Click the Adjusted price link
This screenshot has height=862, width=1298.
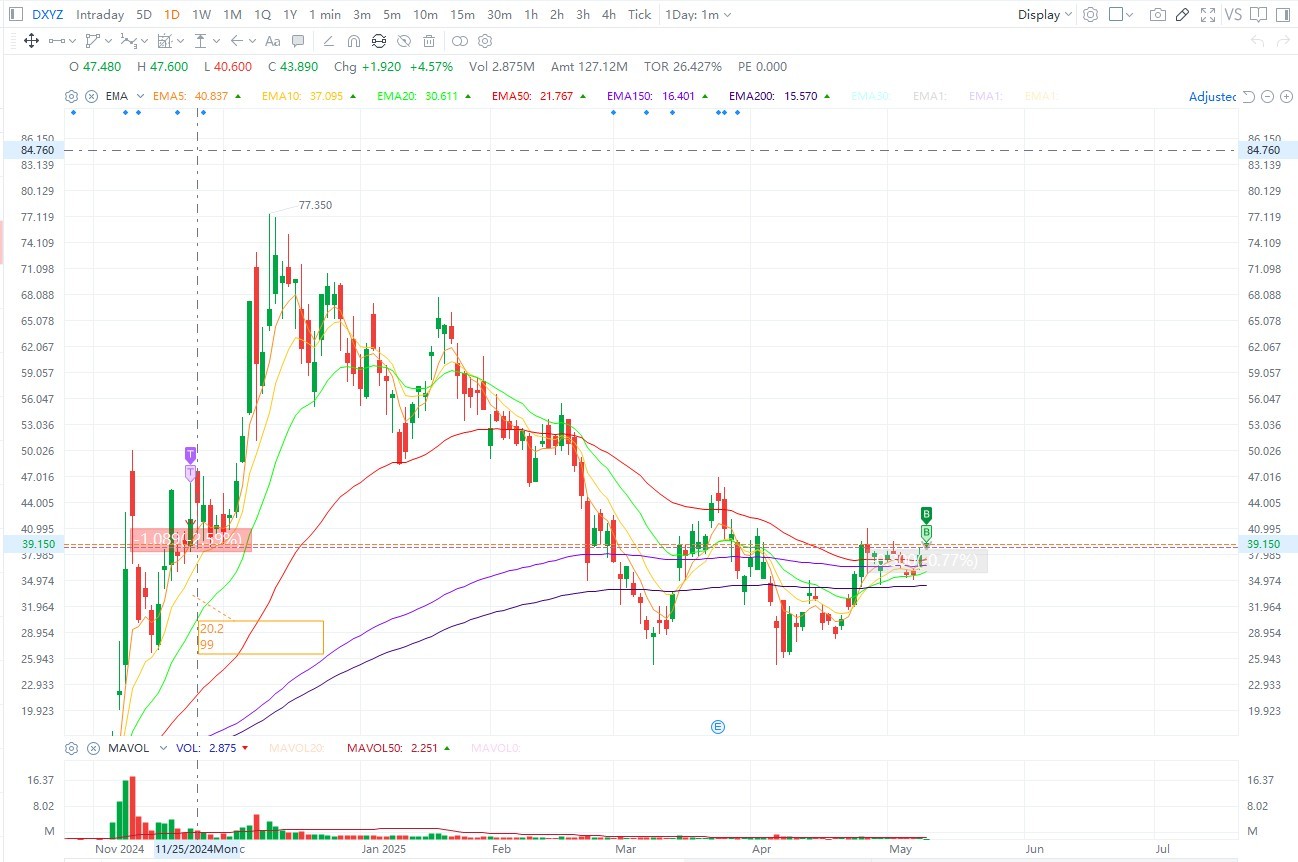pos(1212,96)
